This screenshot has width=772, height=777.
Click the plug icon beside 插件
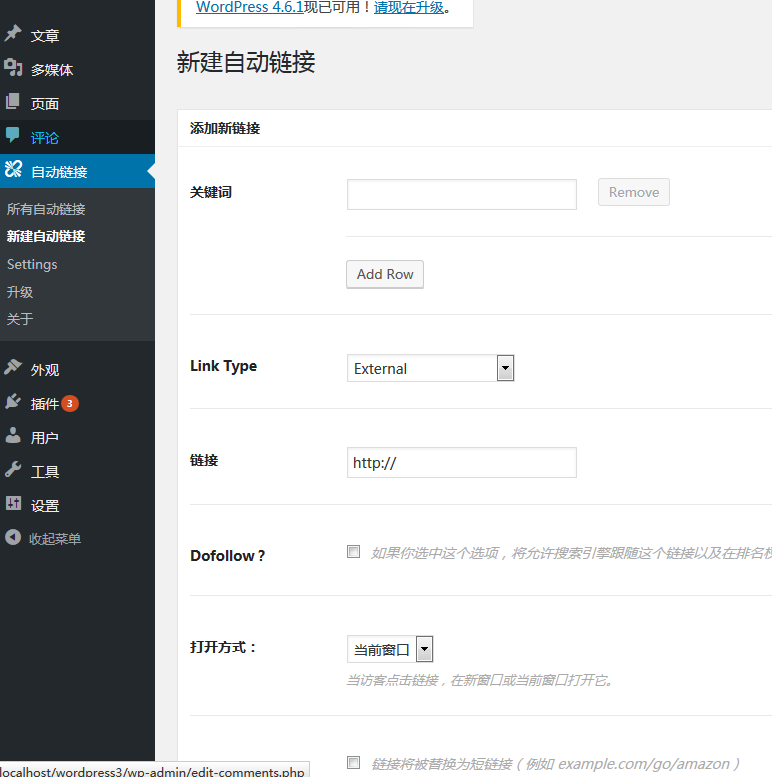[13, 403]
